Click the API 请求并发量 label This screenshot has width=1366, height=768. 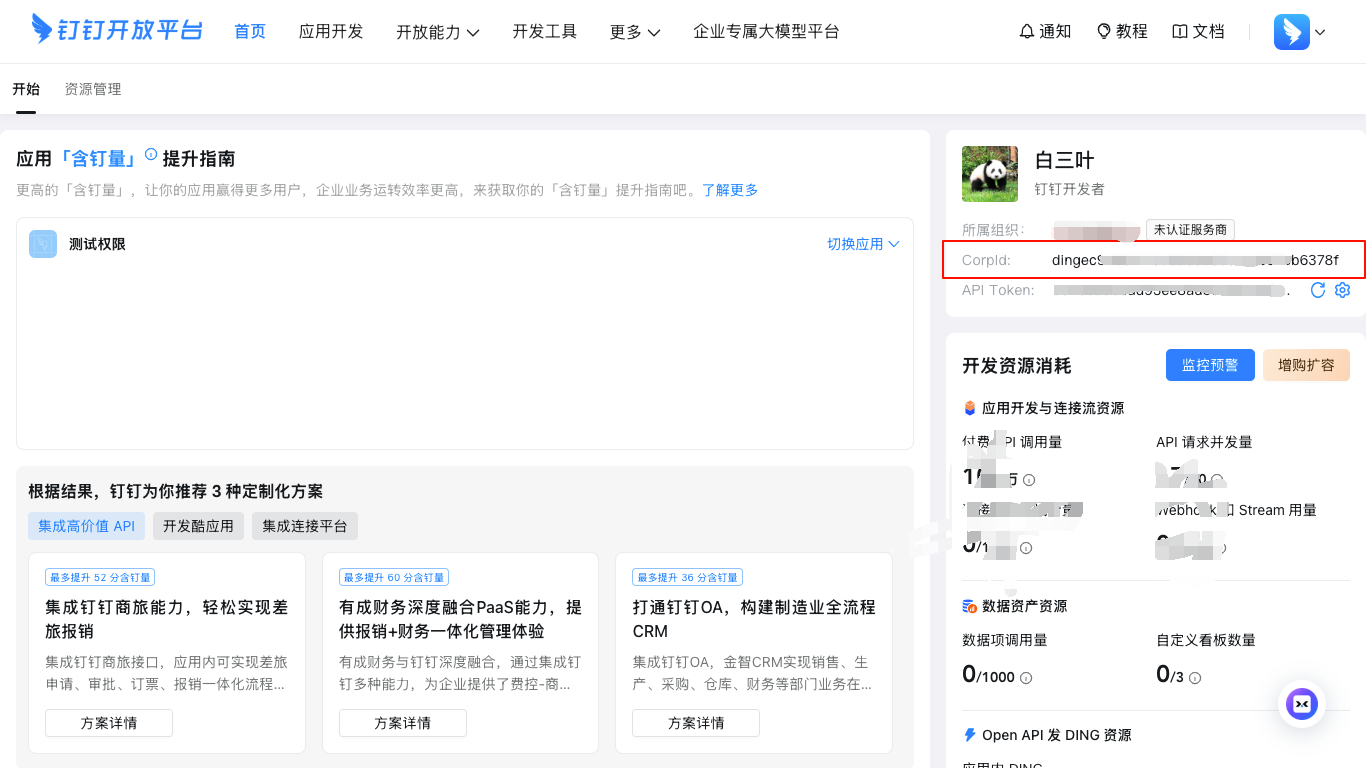click(x=1204, y=442)
